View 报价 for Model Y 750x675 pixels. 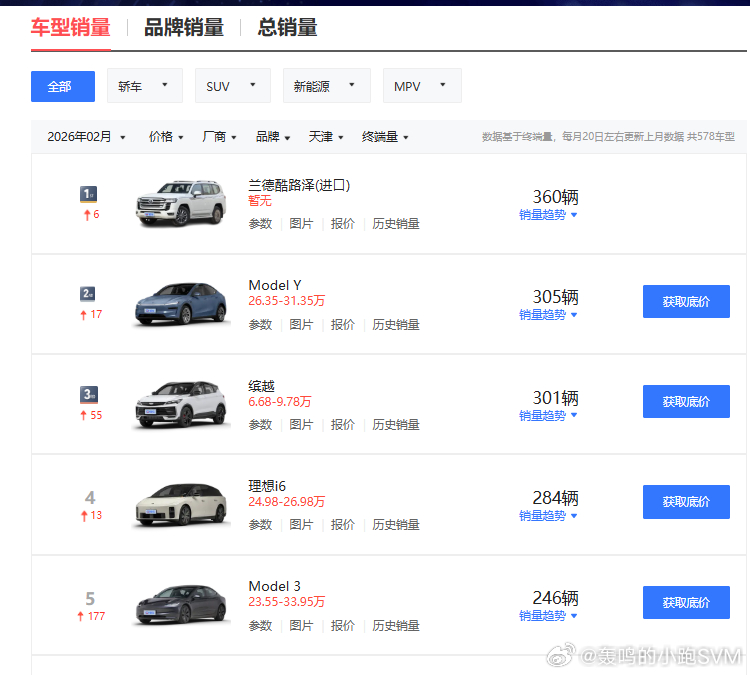point(342,325)
